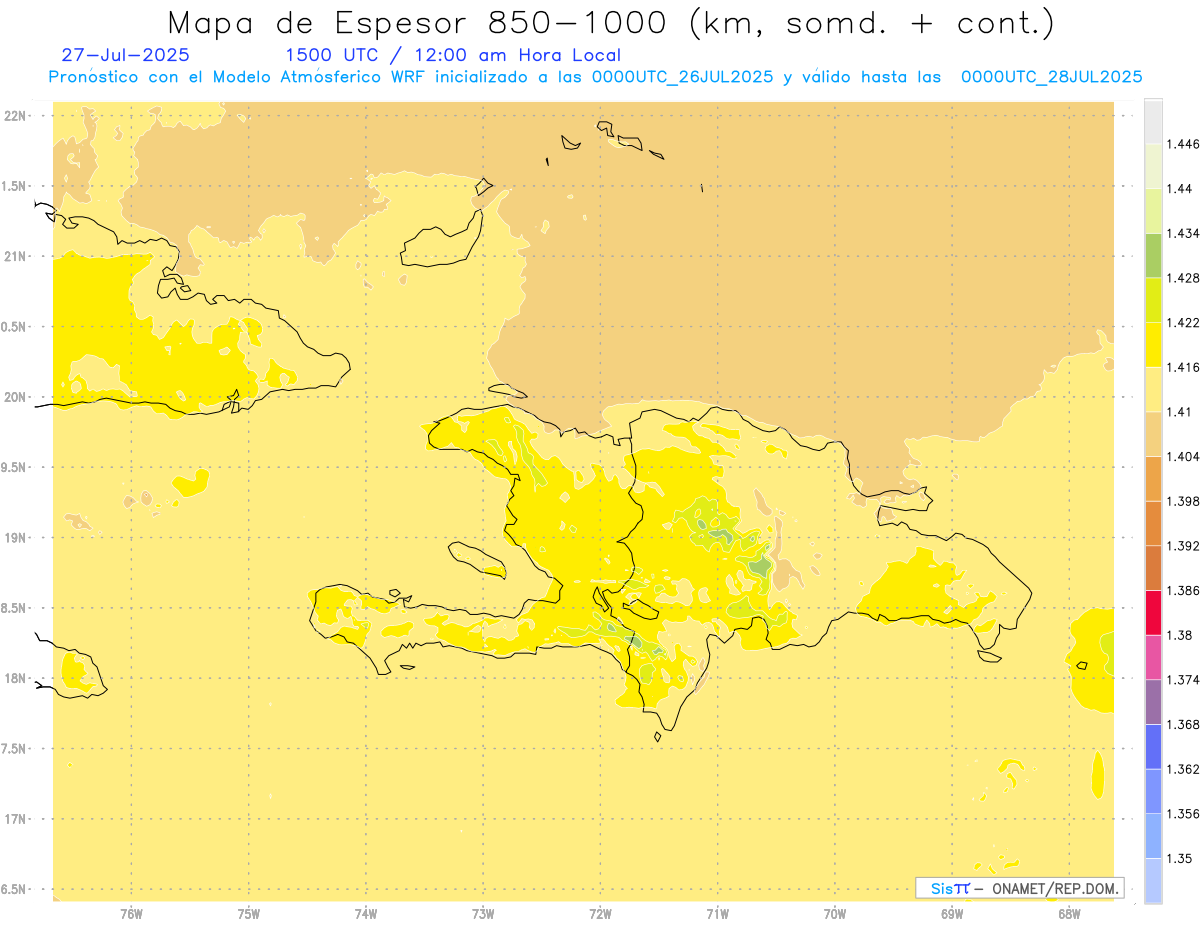Click the colorbar value '1.35'

tap(1180, 858)
